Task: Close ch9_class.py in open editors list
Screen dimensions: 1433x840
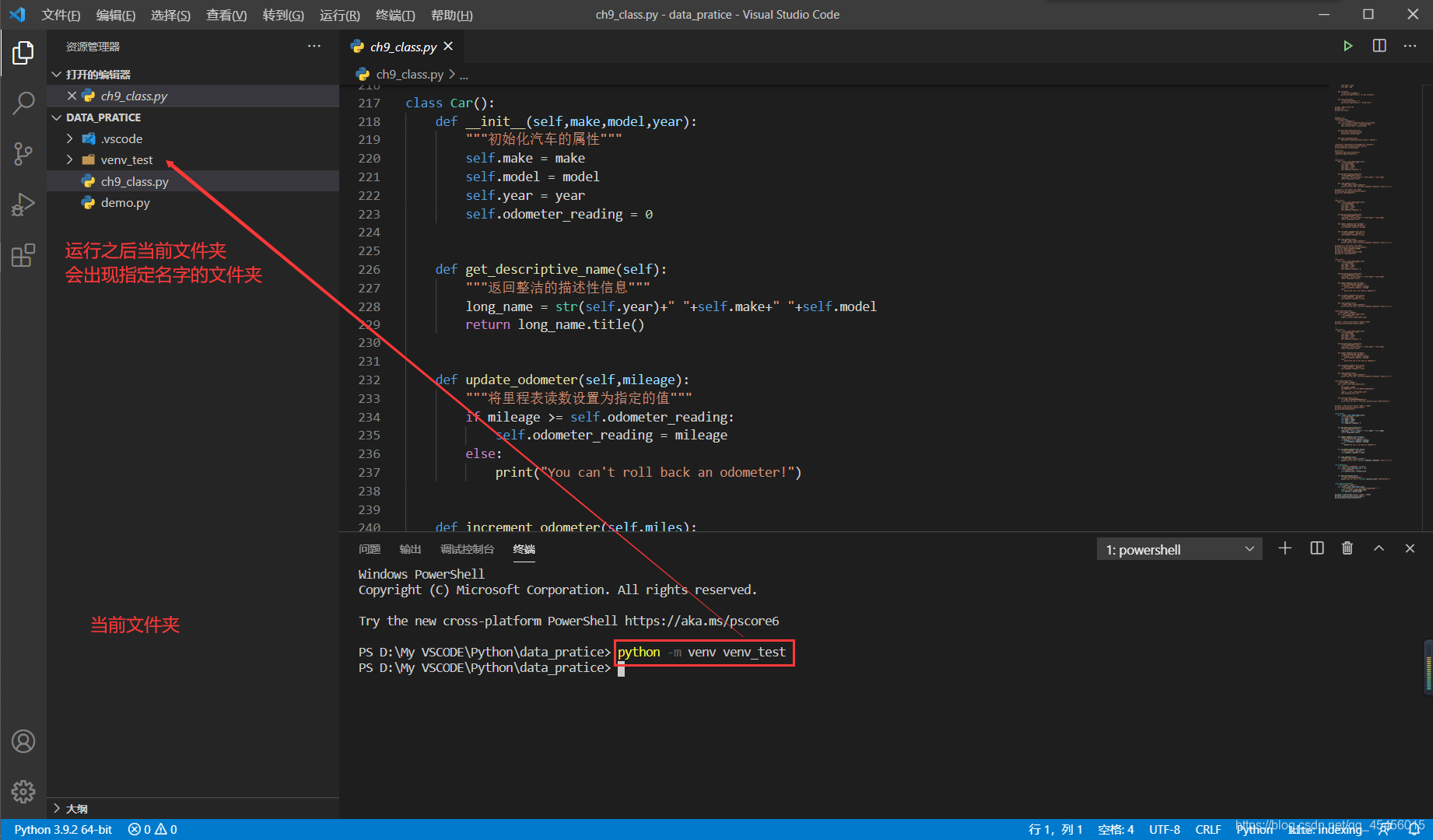Action: coord(72,96)
